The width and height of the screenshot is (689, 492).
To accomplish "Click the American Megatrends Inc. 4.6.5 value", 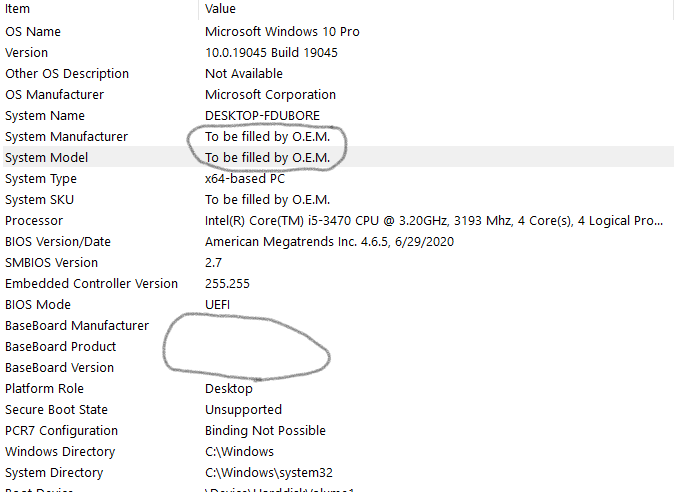I will pos(329,242).
